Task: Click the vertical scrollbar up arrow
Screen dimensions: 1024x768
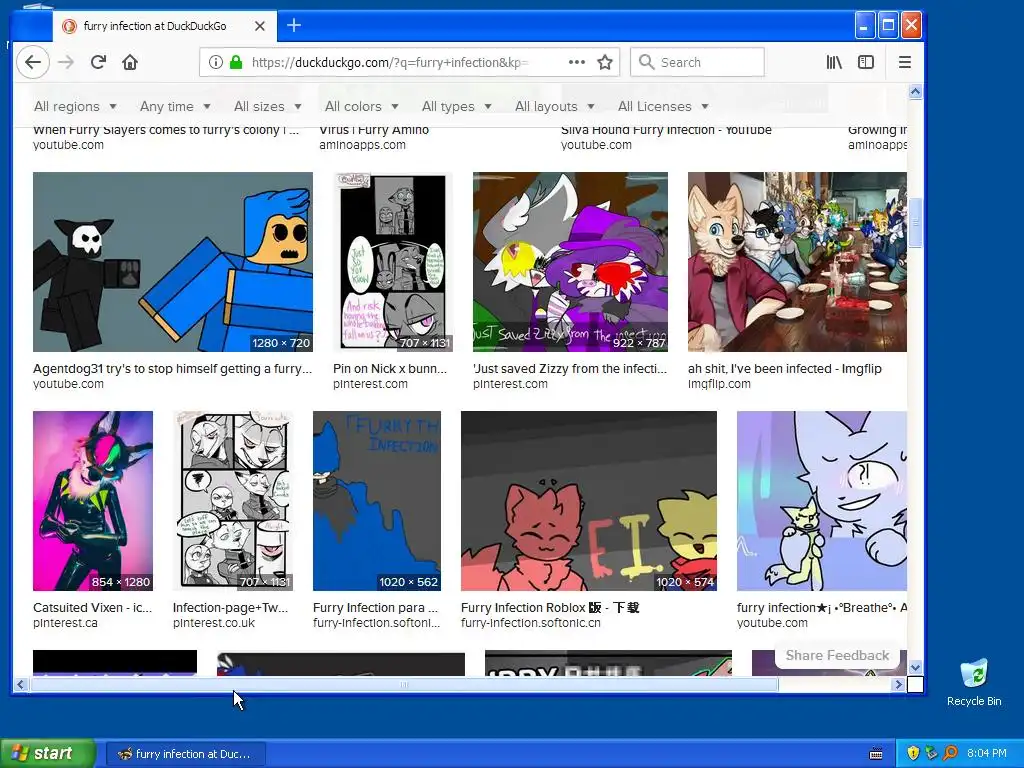Action: point(916,91)
